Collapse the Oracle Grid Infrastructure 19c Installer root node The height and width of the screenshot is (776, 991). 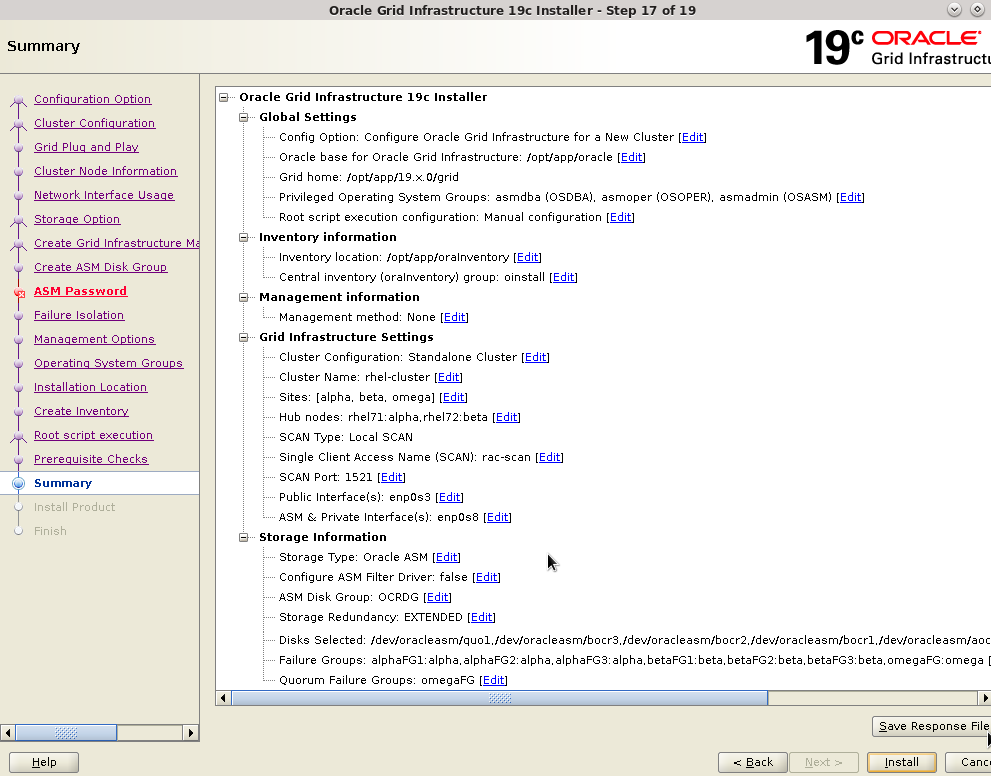pyautogui.click(x=224, y=97)
